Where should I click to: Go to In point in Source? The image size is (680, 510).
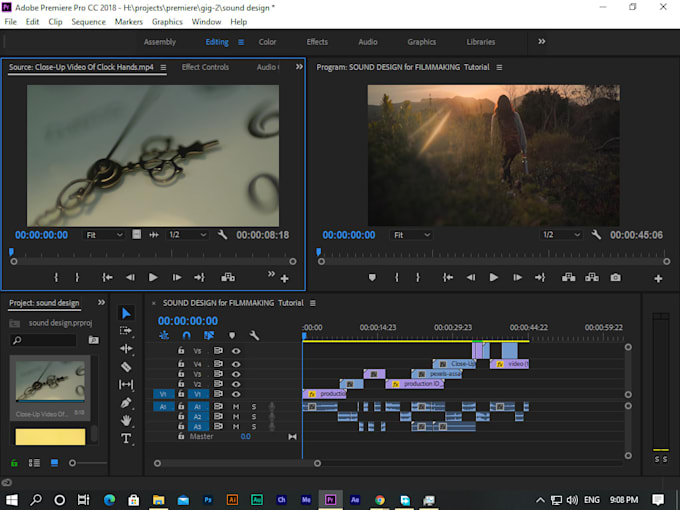click(107, 278)
